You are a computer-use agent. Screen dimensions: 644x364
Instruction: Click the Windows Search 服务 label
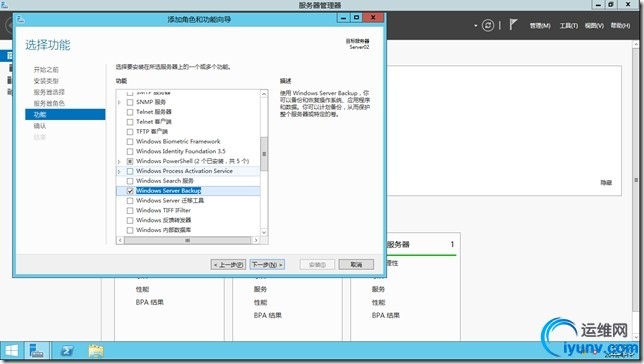[x=165, y=181]
